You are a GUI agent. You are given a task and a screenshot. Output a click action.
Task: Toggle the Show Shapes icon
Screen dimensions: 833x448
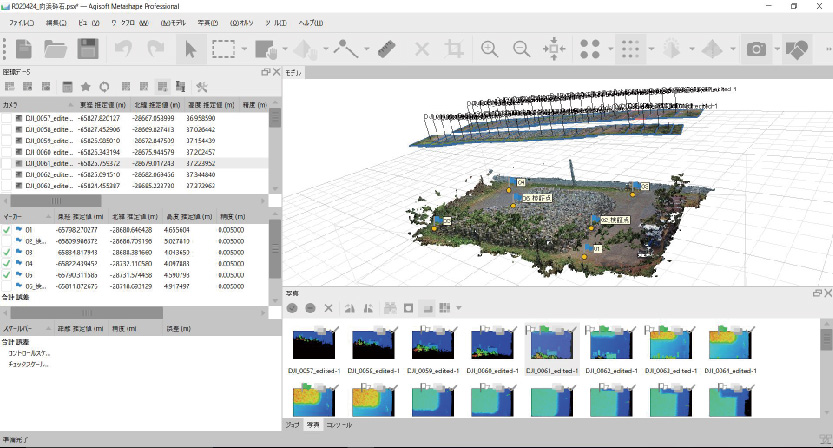[x=796, y=49]
